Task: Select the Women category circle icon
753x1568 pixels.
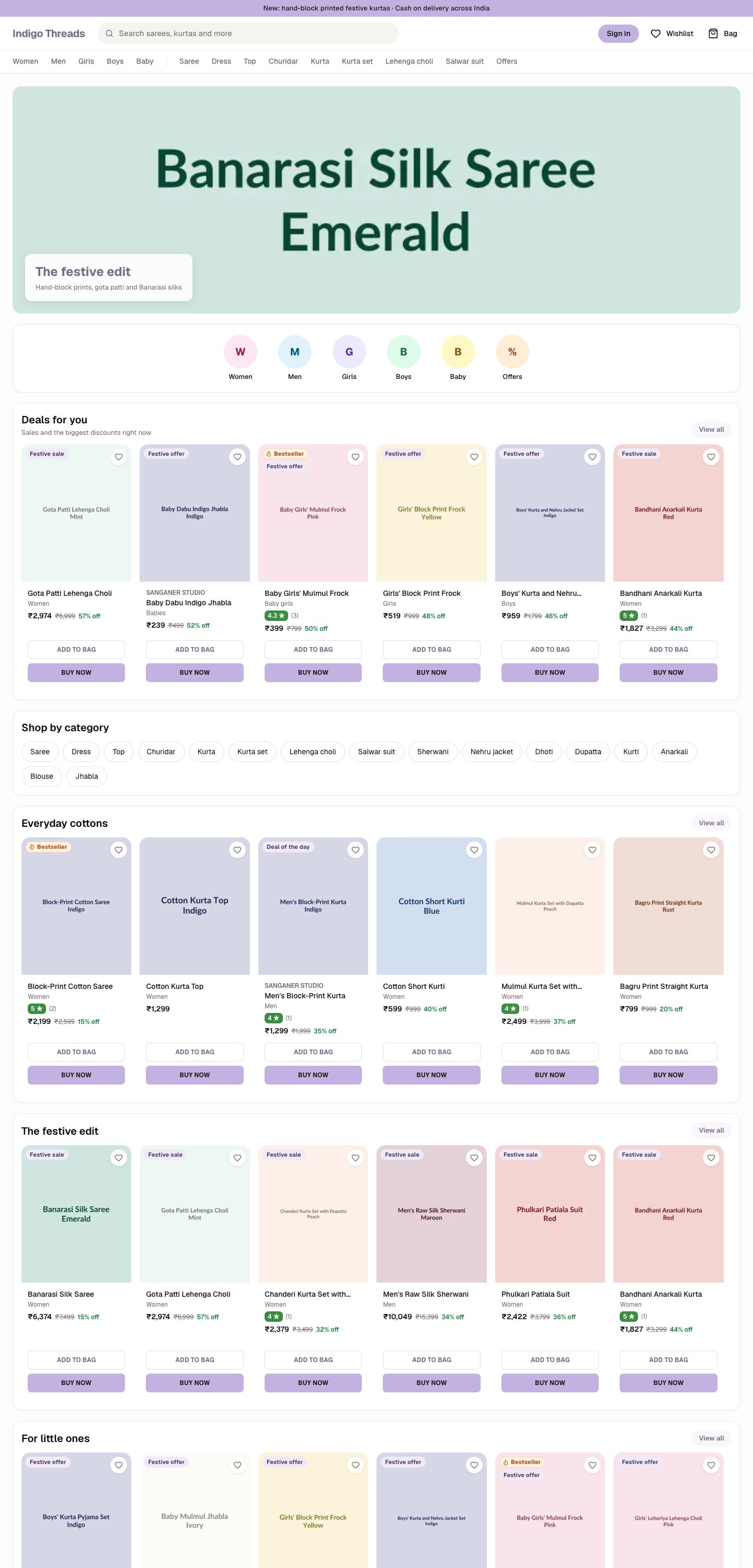Action: coord(241,352)
